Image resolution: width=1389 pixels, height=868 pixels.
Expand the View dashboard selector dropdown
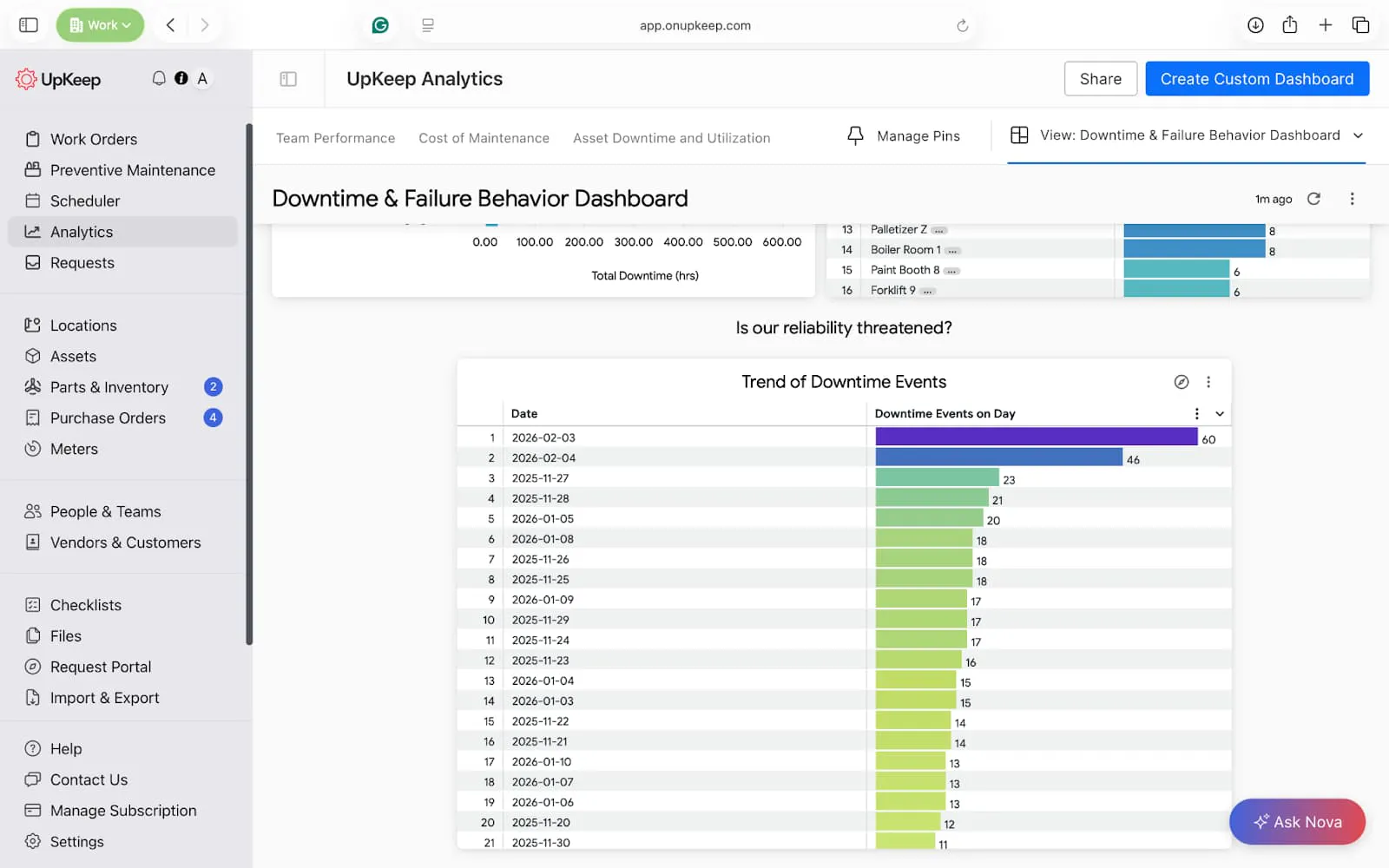[1358, 135]
